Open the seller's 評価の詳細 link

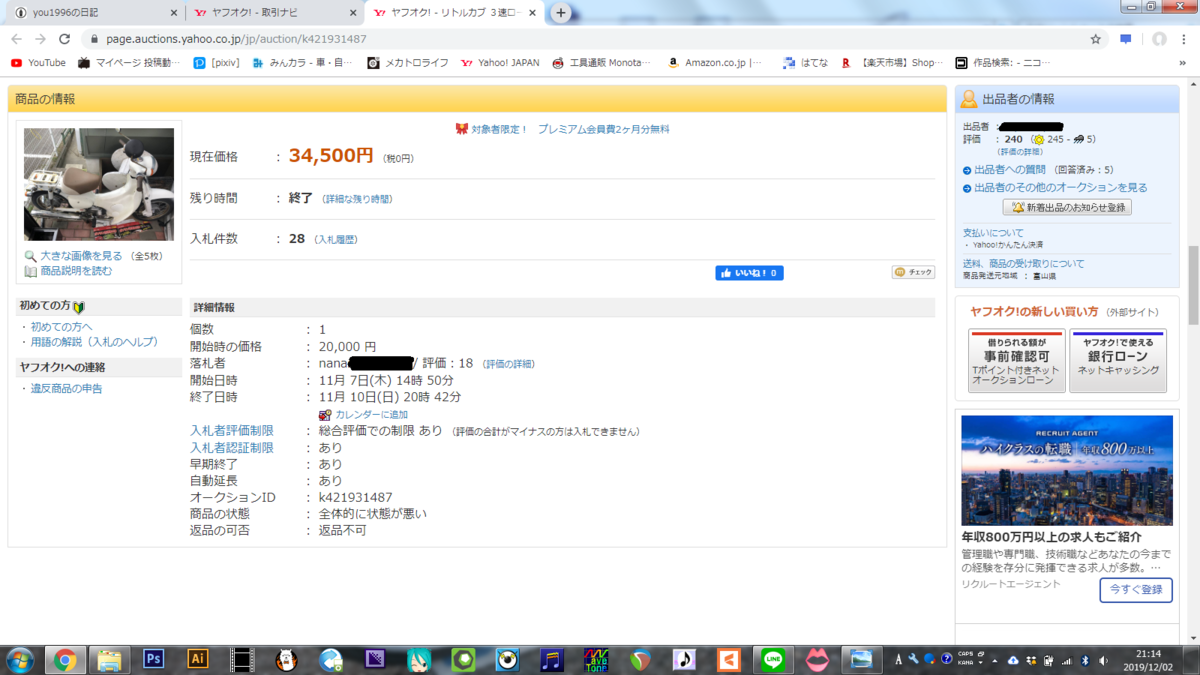point(1019,152)
